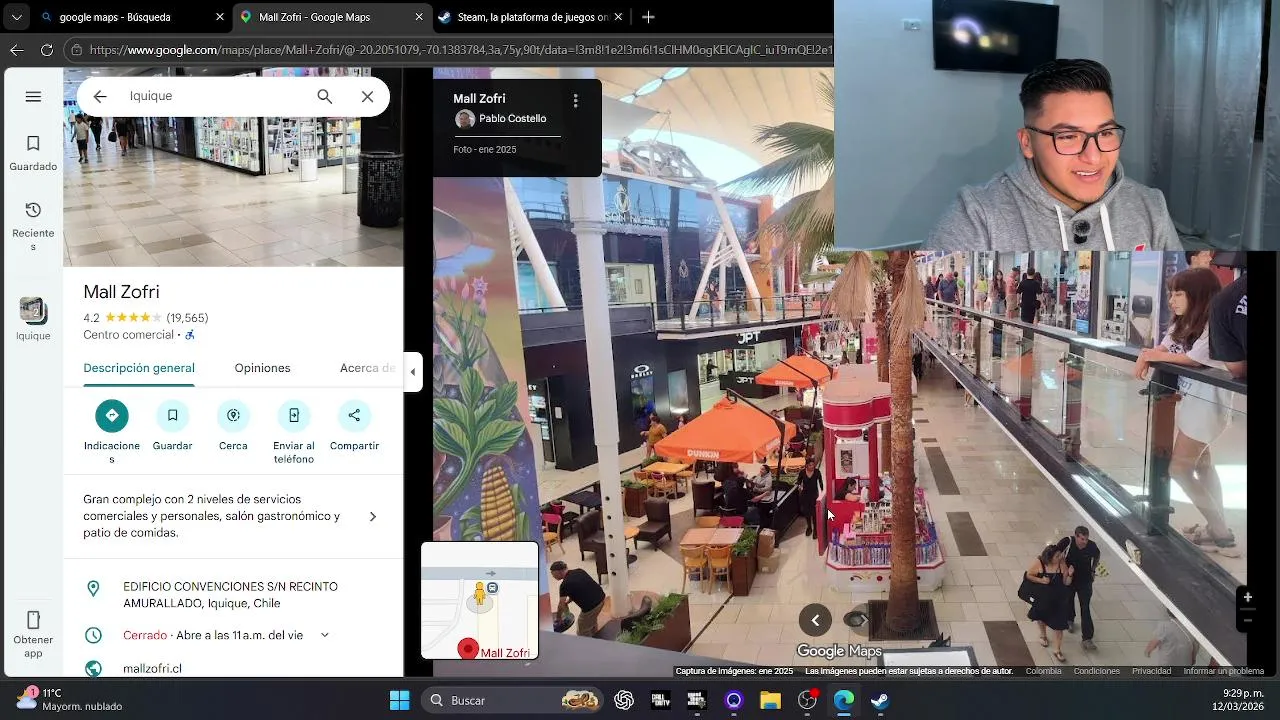Click Informar un problema link

pyautogui.click(x=1223, y=671)
